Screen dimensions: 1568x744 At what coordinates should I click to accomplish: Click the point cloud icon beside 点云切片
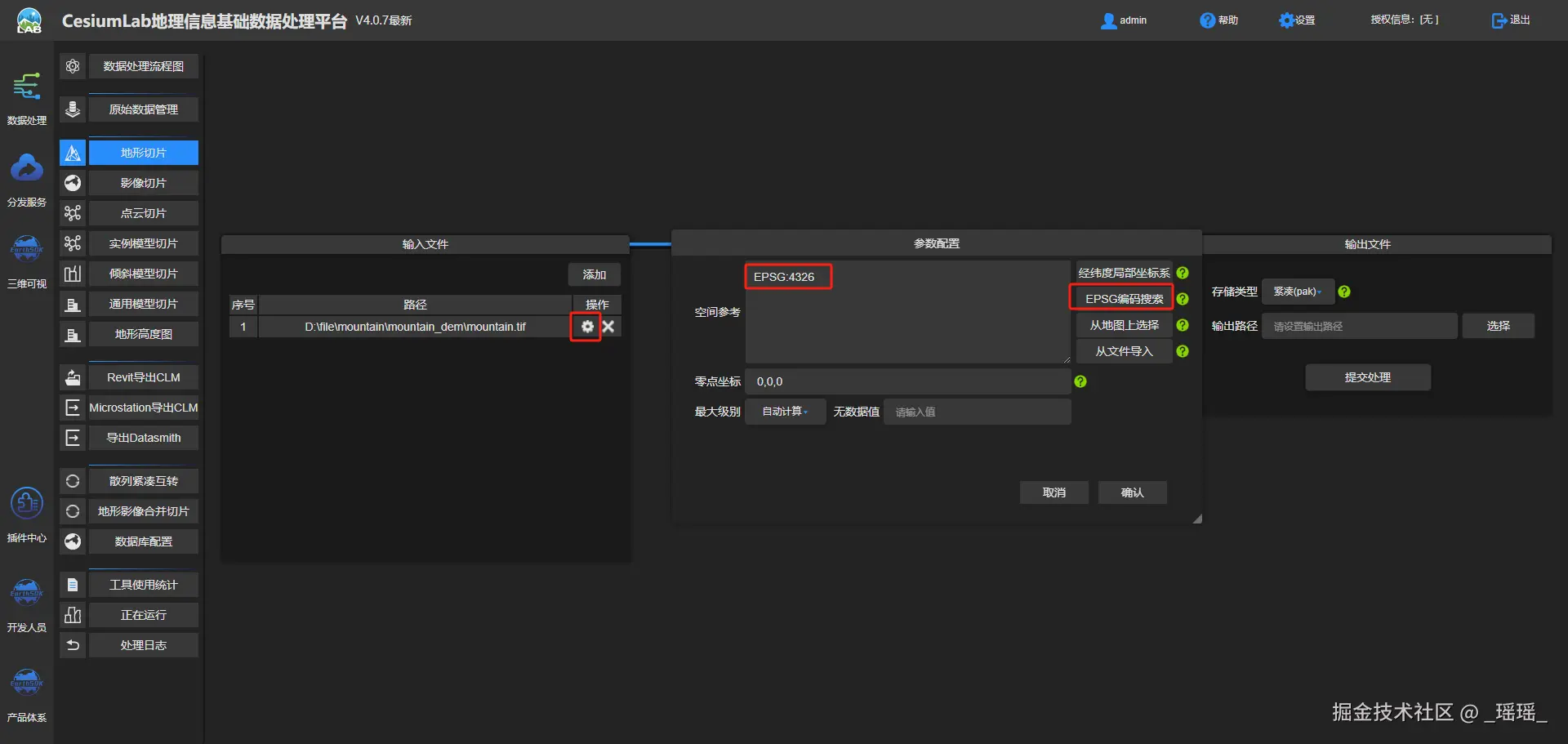point(73,213)
